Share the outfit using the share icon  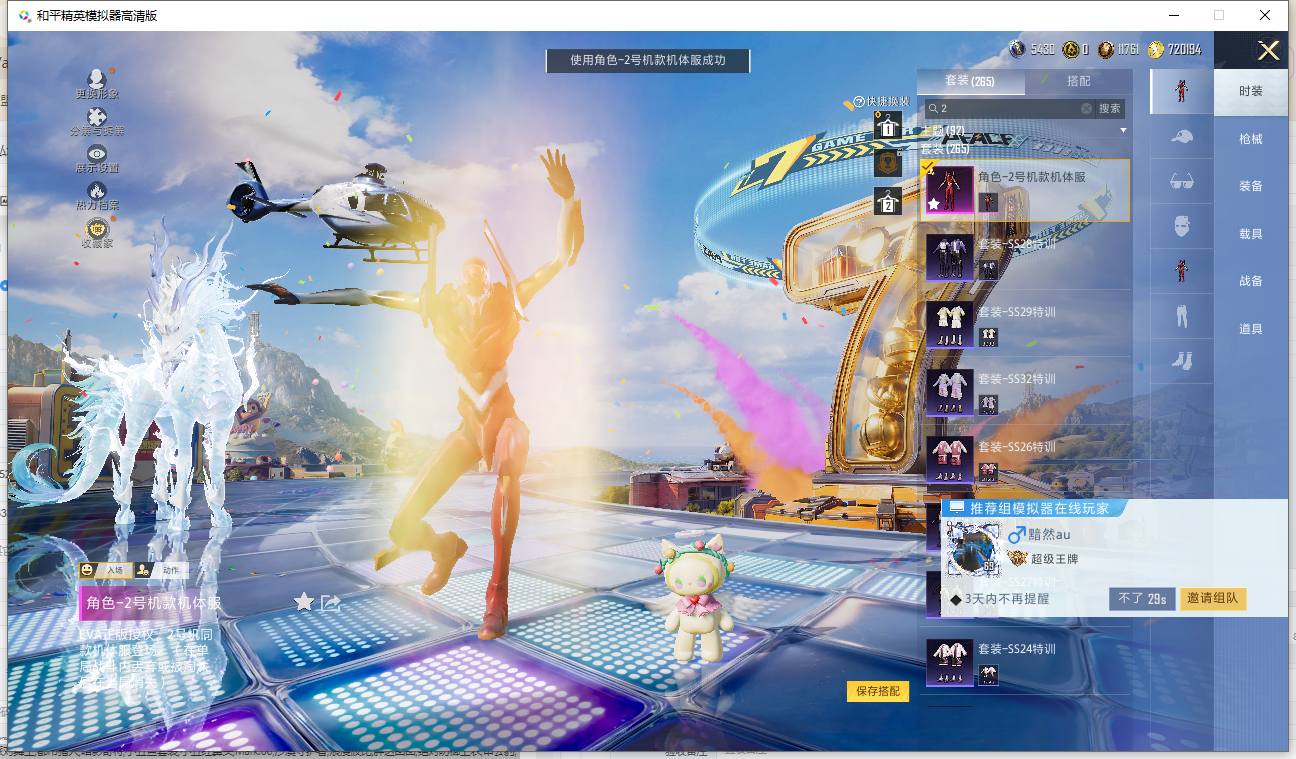click(x=331, y=601)
